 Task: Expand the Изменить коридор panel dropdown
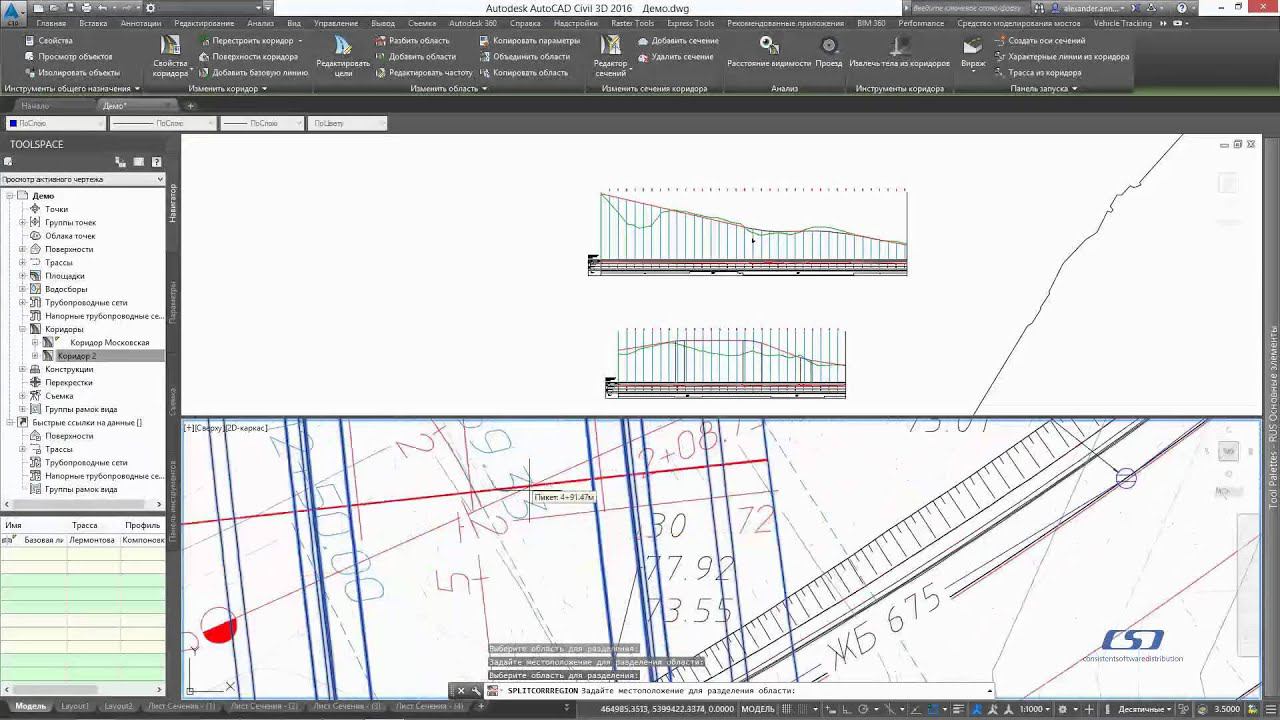tap(228, 89)
